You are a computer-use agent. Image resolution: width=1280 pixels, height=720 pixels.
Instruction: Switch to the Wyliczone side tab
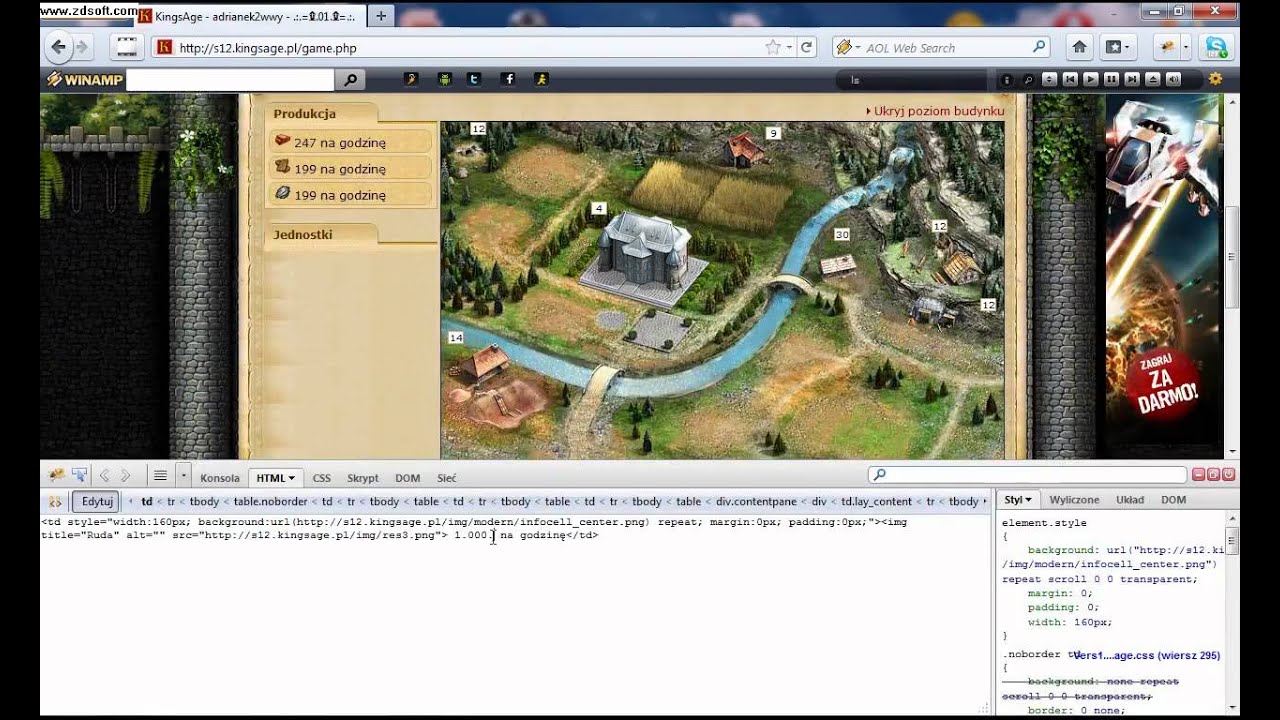pos(1074,500)
